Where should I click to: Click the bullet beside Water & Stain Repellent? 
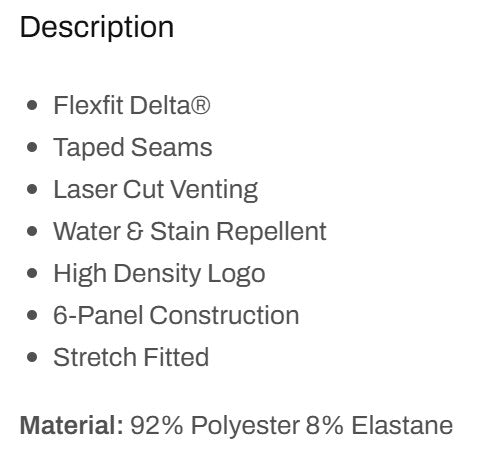coord(32,231)
